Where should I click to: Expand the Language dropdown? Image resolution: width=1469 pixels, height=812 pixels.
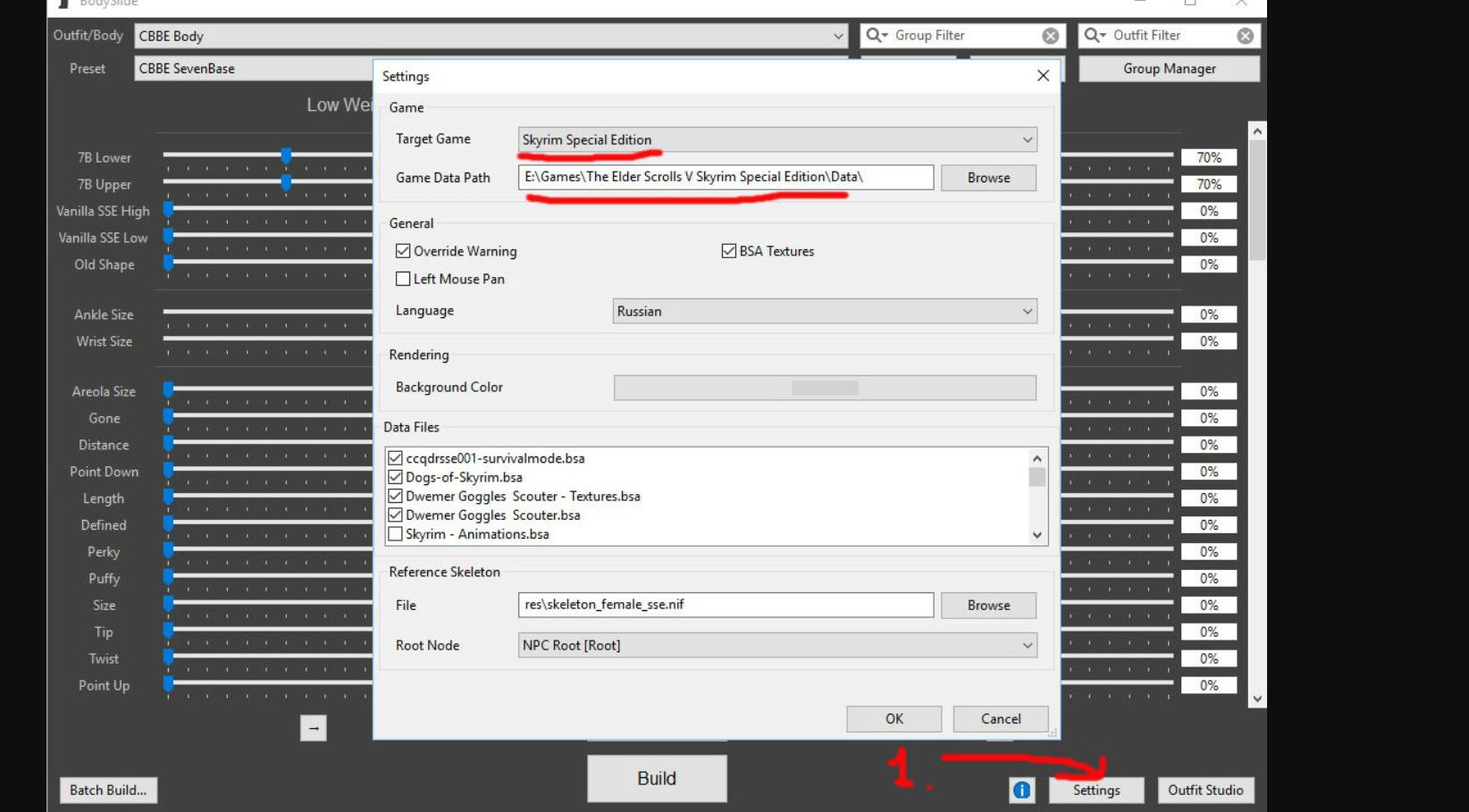click(824, 311)
